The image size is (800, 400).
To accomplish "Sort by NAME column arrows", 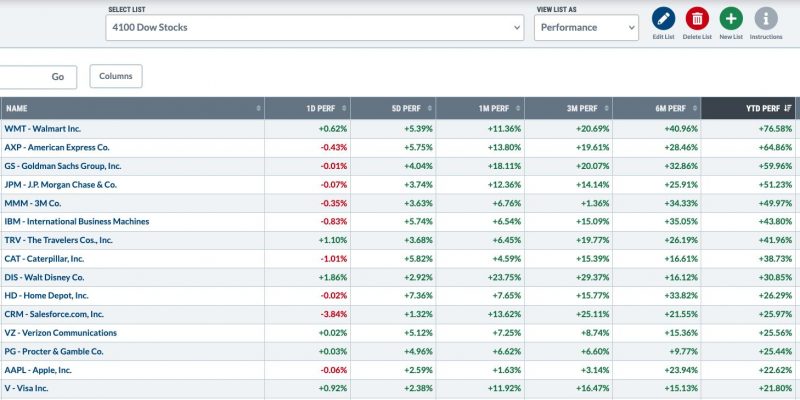I will pos(259,108).
